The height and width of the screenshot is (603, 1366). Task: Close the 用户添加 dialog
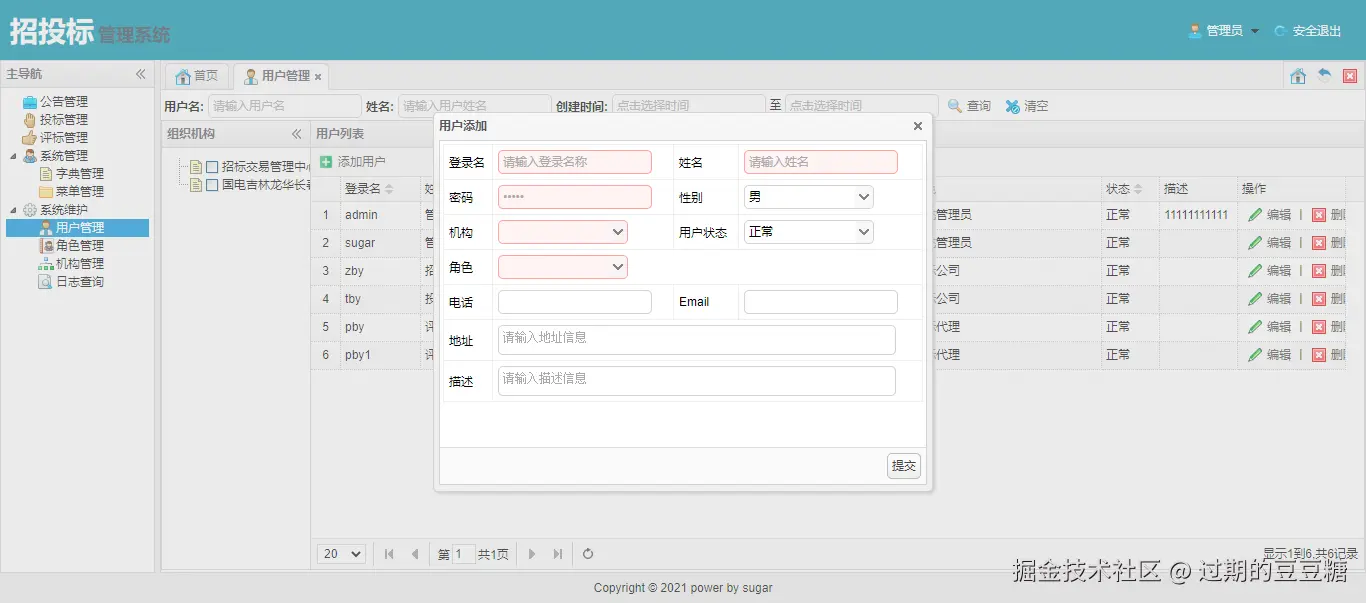918,126
